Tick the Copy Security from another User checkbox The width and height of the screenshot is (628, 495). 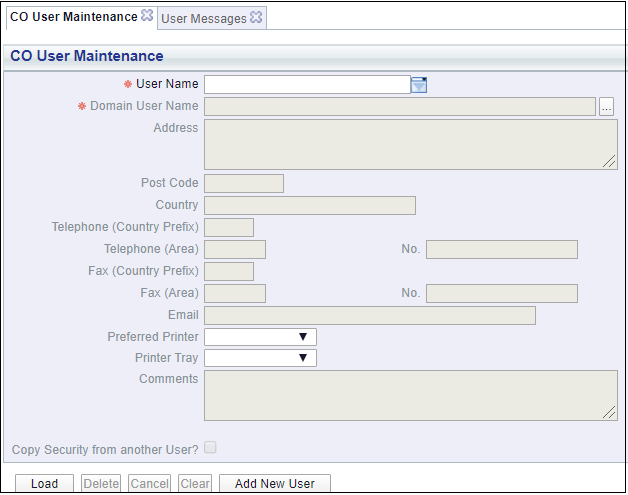(x=210, y=447)
